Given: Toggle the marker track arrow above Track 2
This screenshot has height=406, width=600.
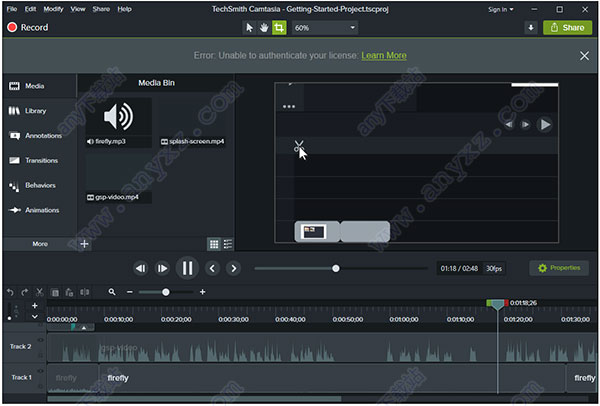Looking at the screenshot, I should (x=84, y=327).
